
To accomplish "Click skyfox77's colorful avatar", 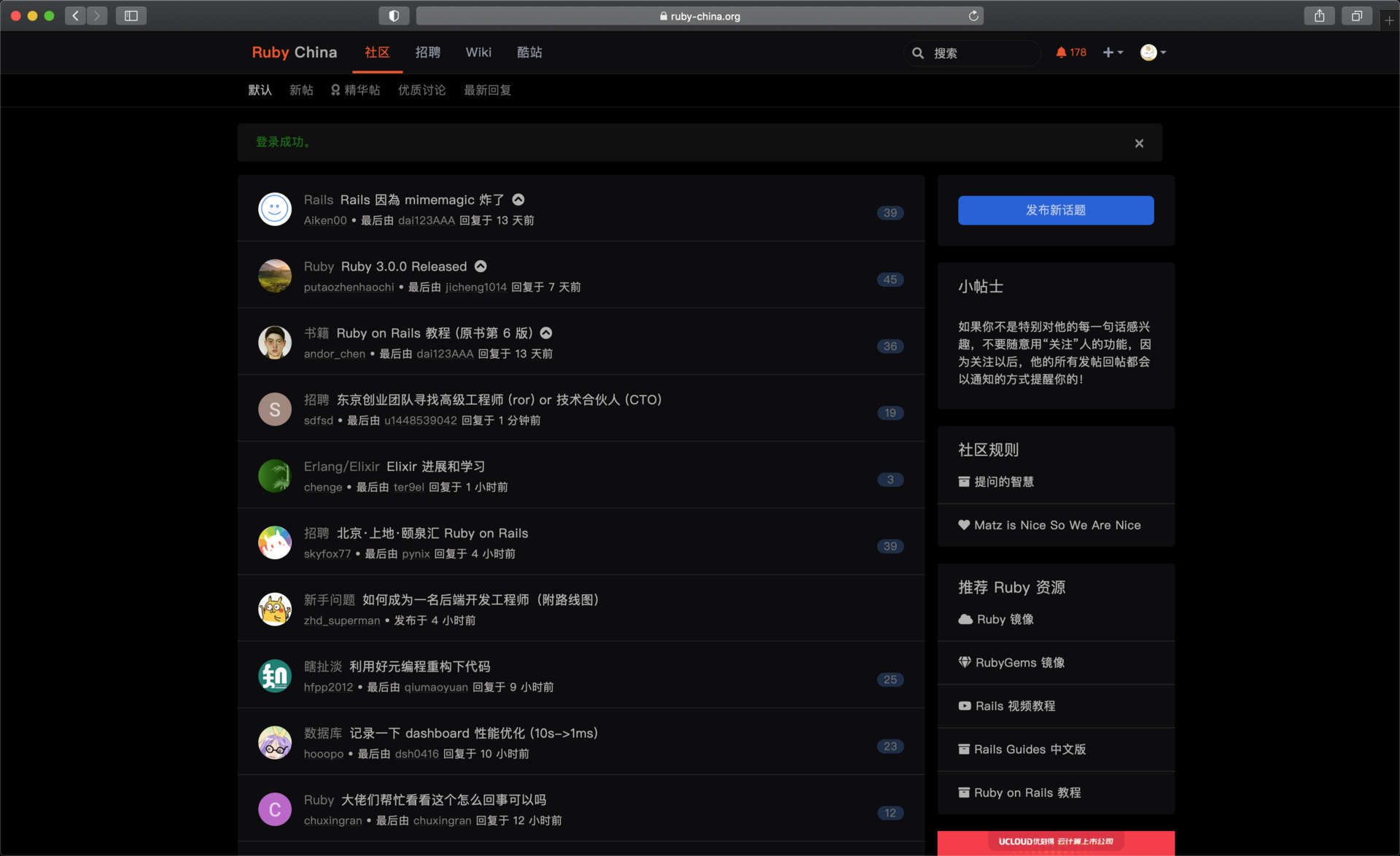I will click(x=275, y=543).
